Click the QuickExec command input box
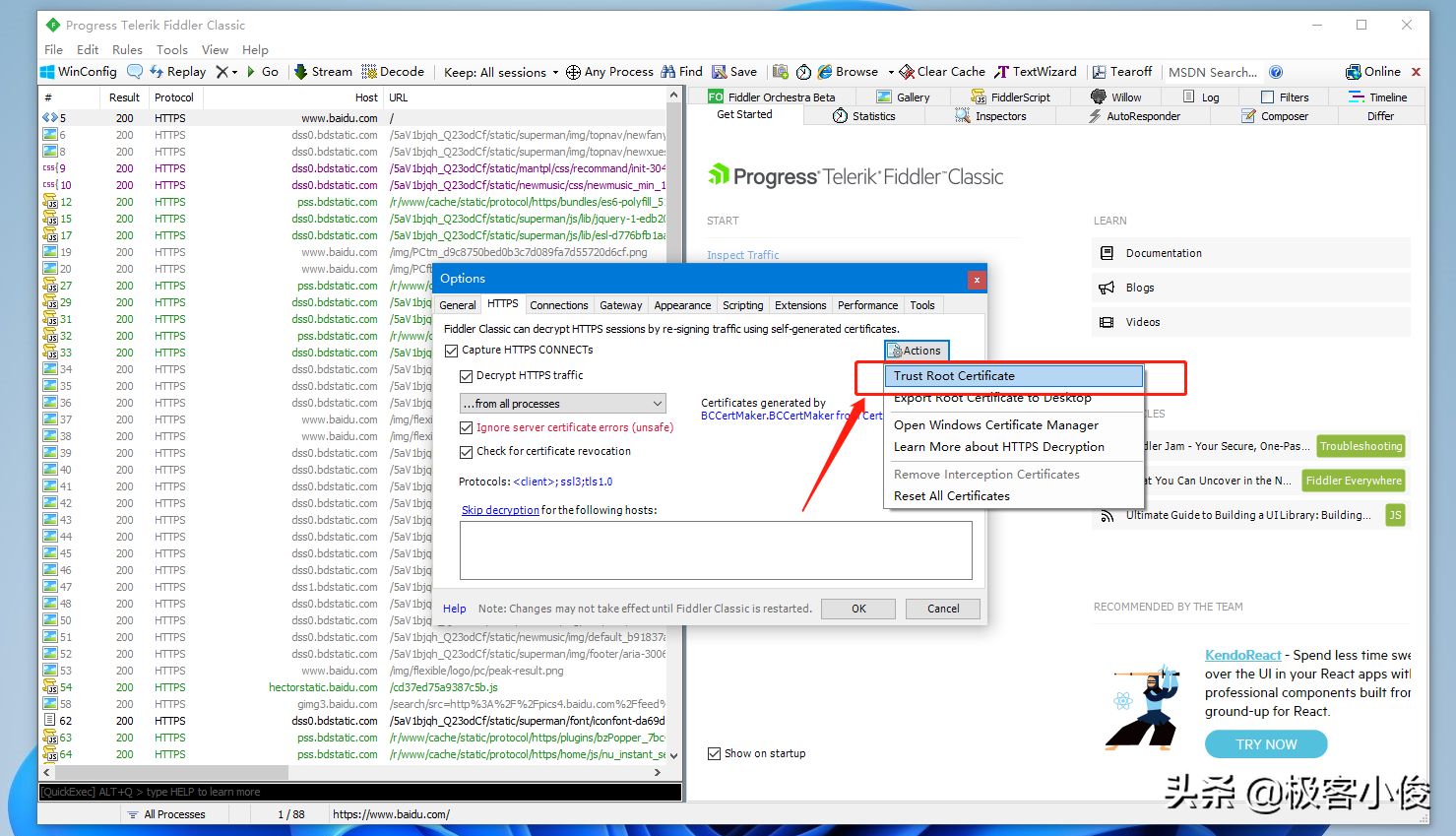The width and height of the screenshot is (1456, 836). (x=360, y=792)
